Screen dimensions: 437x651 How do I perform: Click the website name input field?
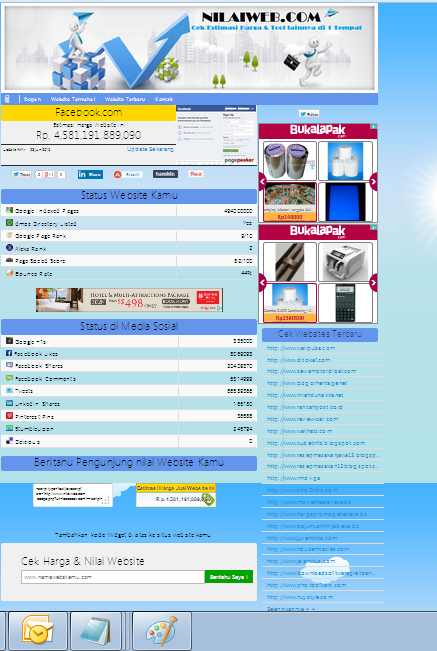click(x=113, y=577)
